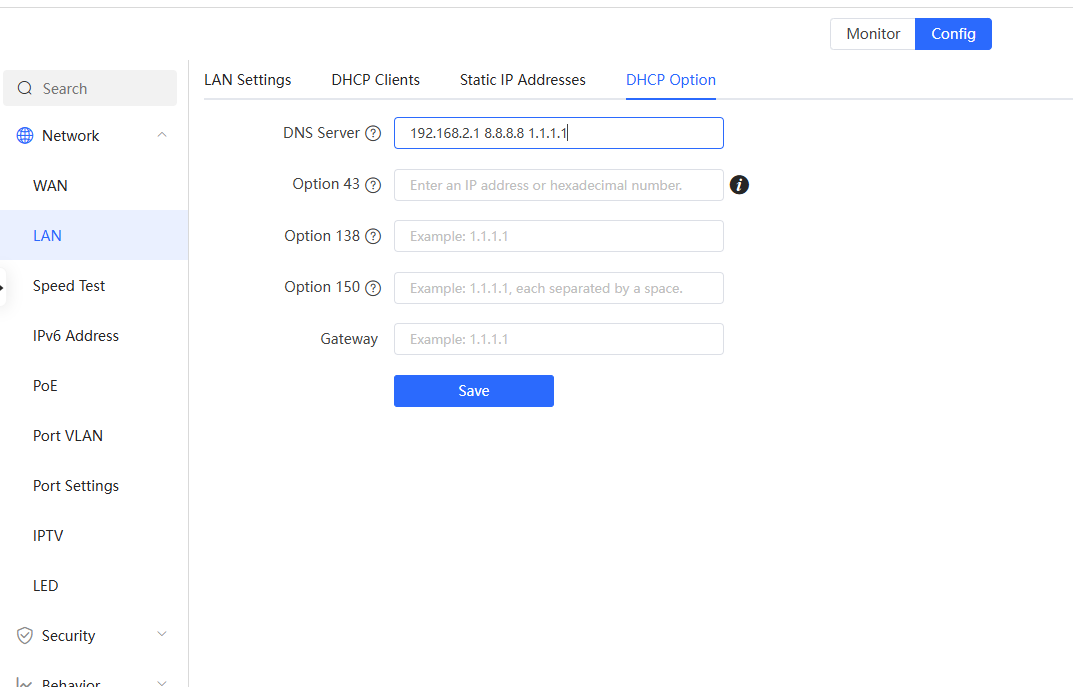Click the sidebar Search field
This screenshot has height=687, width=1073.
pyautogui.click(x=90, y=88)
